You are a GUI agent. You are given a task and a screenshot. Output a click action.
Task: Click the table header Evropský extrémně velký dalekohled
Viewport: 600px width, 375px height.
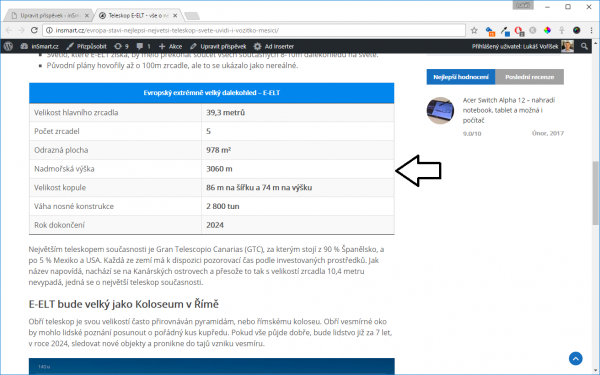(212, 93)
